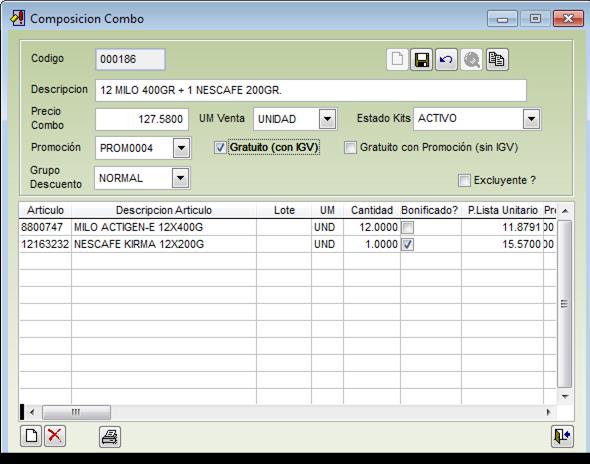Click the Descripcion Articulo column header
This screenshot has width=590, height=464.
(x=164, y=210)
